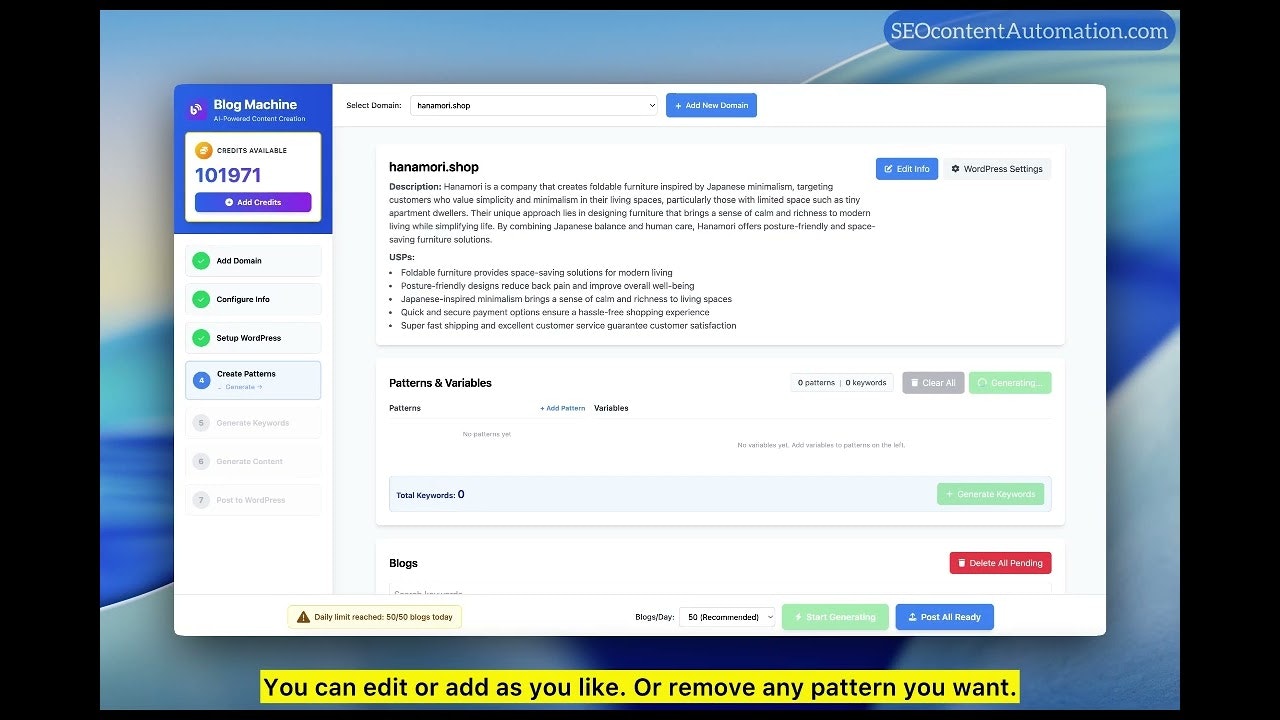Click the Add New Domain button
The image size is (1280, 720).
click(x=711, y=105)
